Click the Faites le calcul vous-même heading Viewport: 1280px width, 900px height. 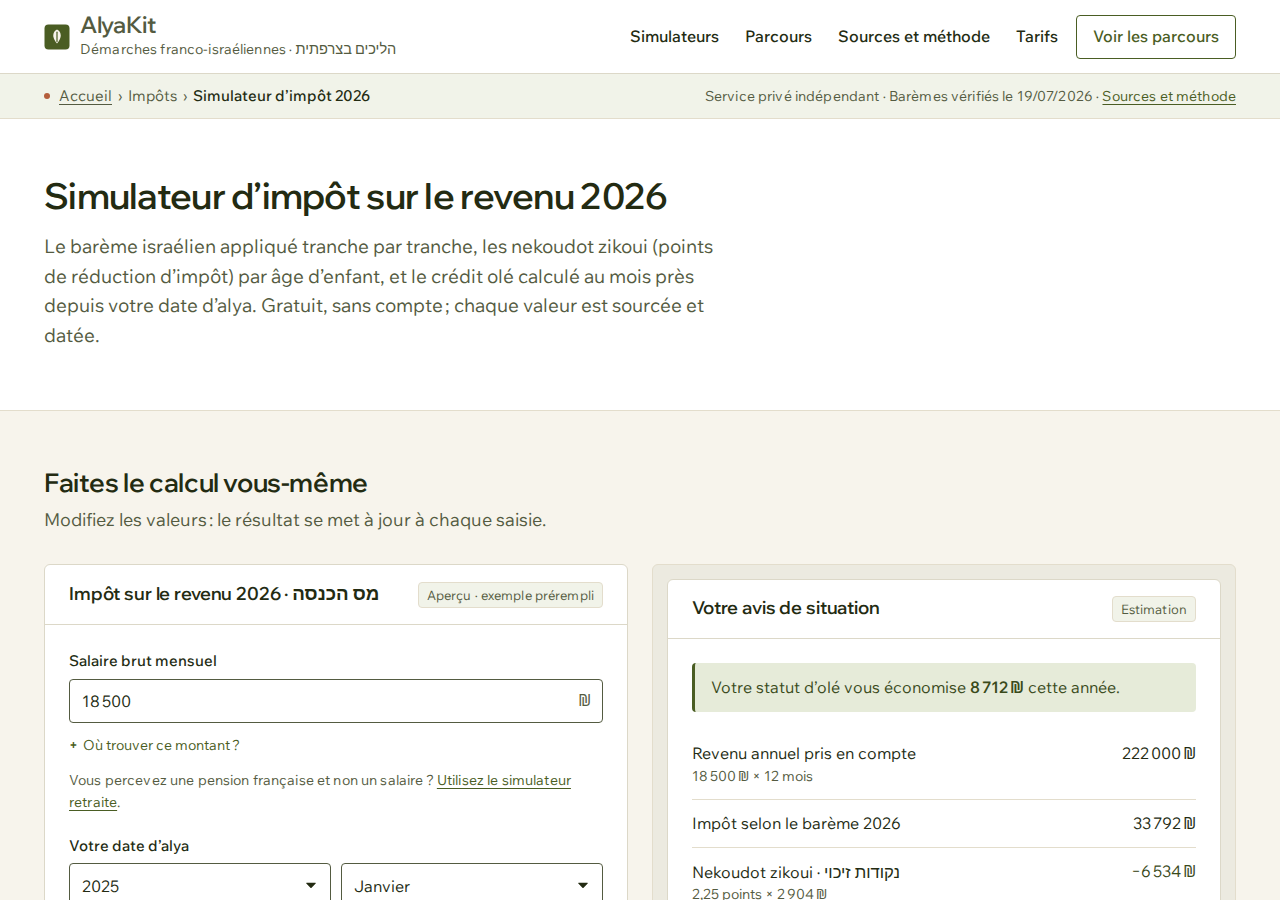[206, 483]
